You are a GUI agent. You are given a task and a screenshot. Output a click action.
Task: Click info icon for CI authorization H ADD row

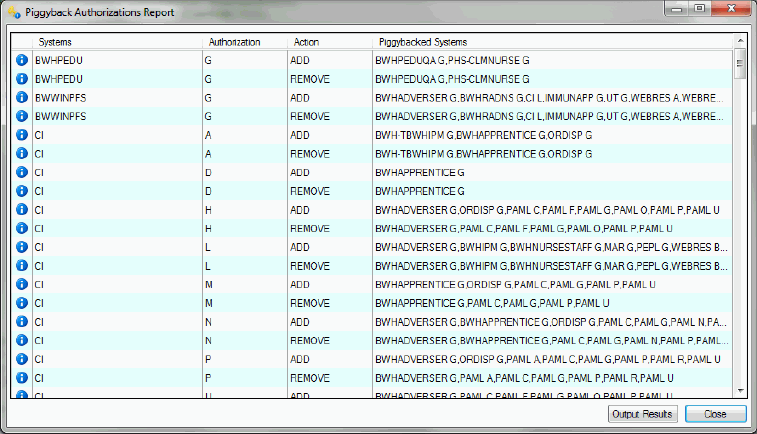point(21,210)
